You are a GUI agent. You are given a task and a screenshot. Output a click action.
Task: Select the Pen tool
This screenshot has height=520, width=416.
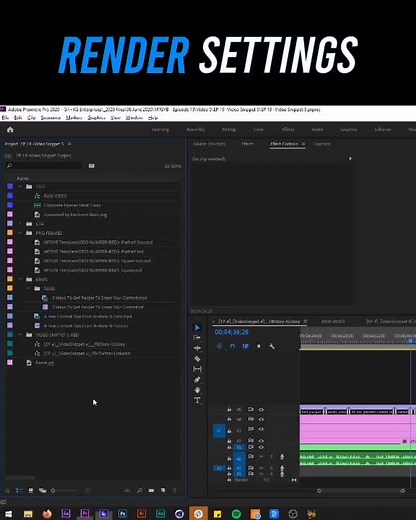click(x=197, y=379)
